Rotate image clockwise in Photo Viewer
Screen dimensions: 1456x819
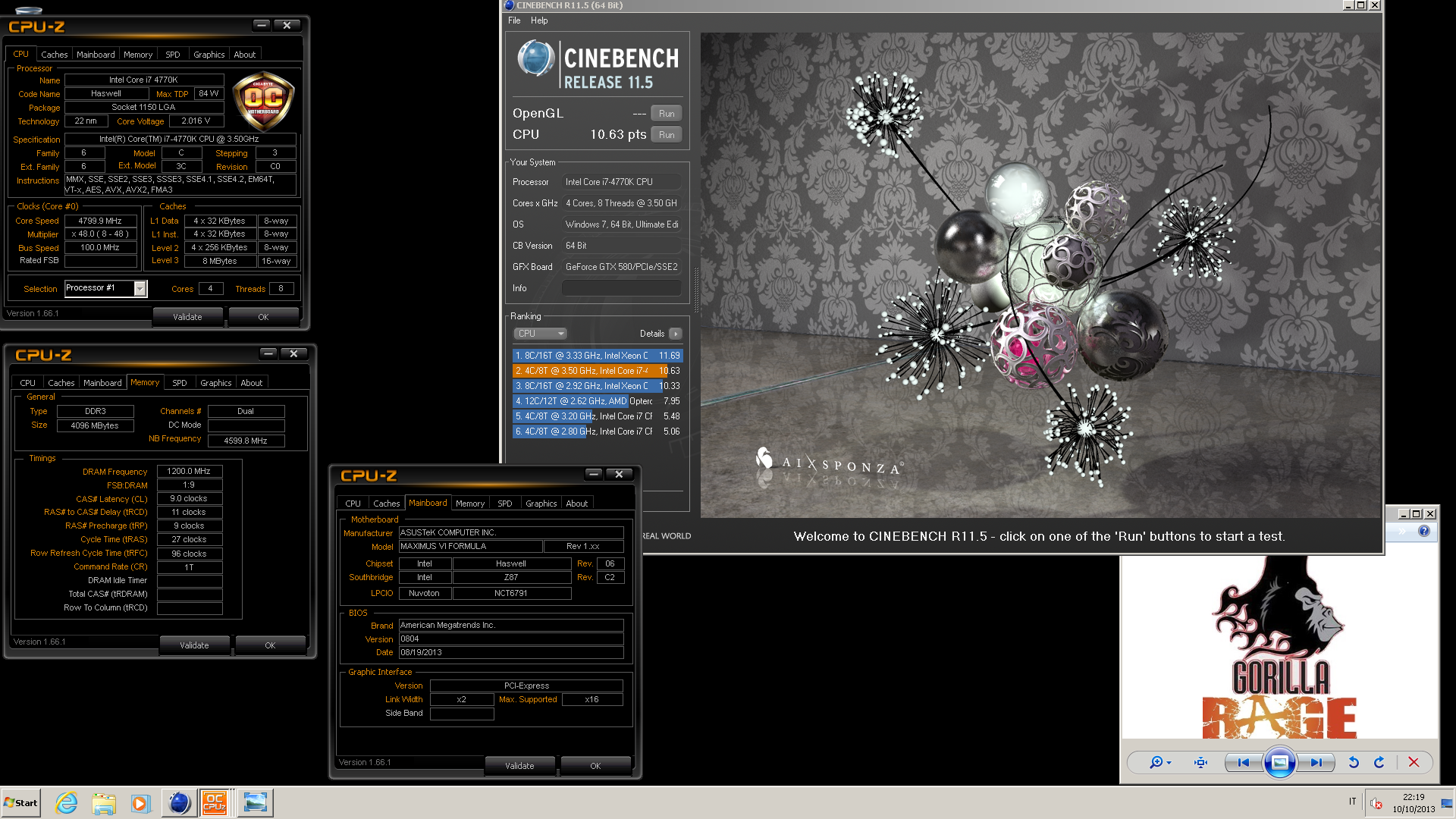point(1379,762)
